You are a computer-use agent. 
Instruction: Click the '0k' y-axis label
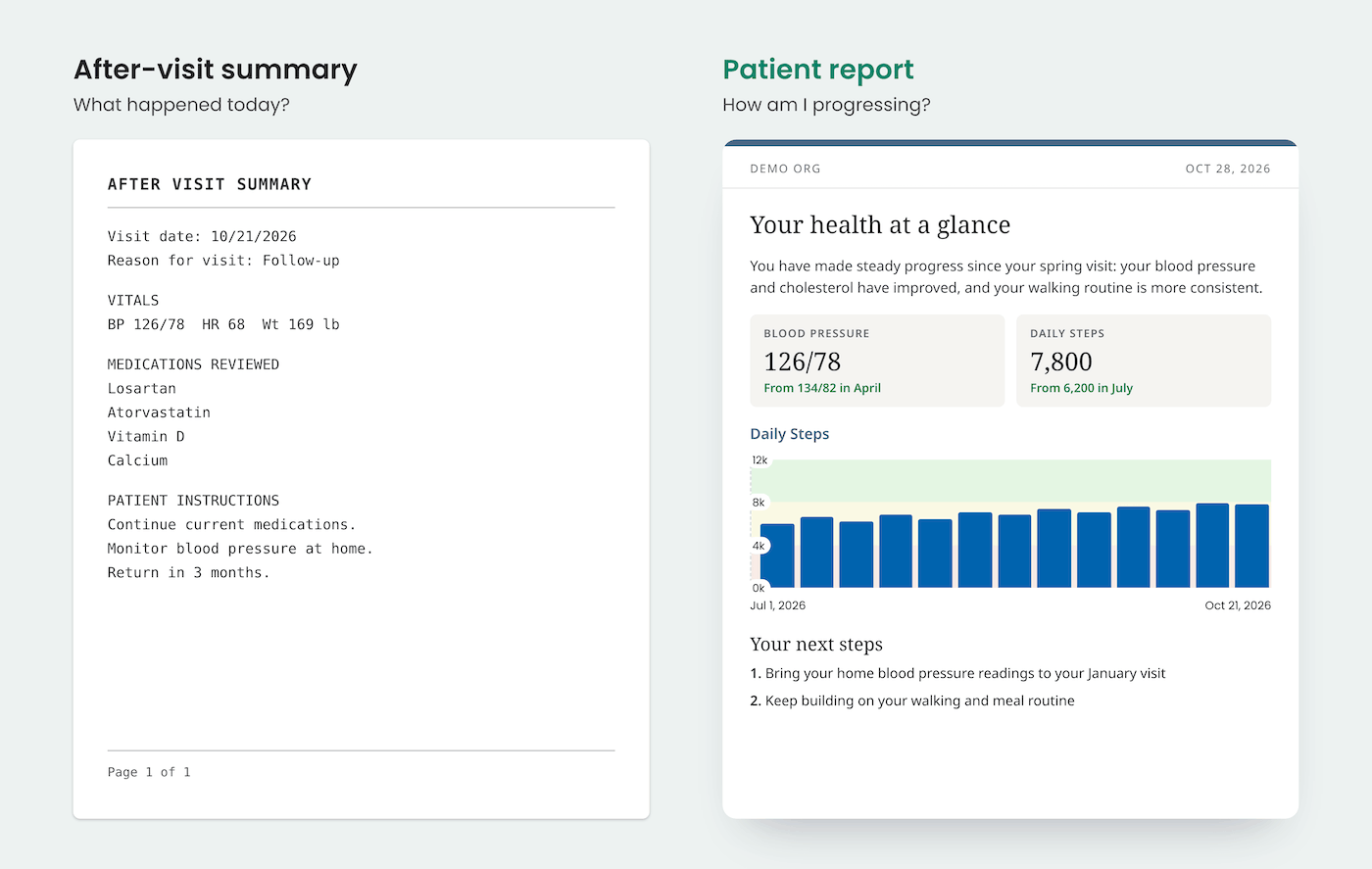(x=759, y=588)
